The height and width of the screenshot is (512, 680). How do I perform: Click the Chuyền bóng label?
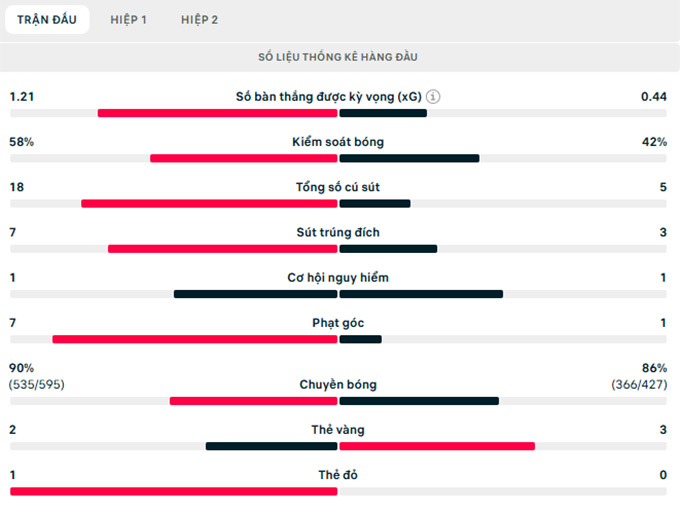(x=338, y=385)
